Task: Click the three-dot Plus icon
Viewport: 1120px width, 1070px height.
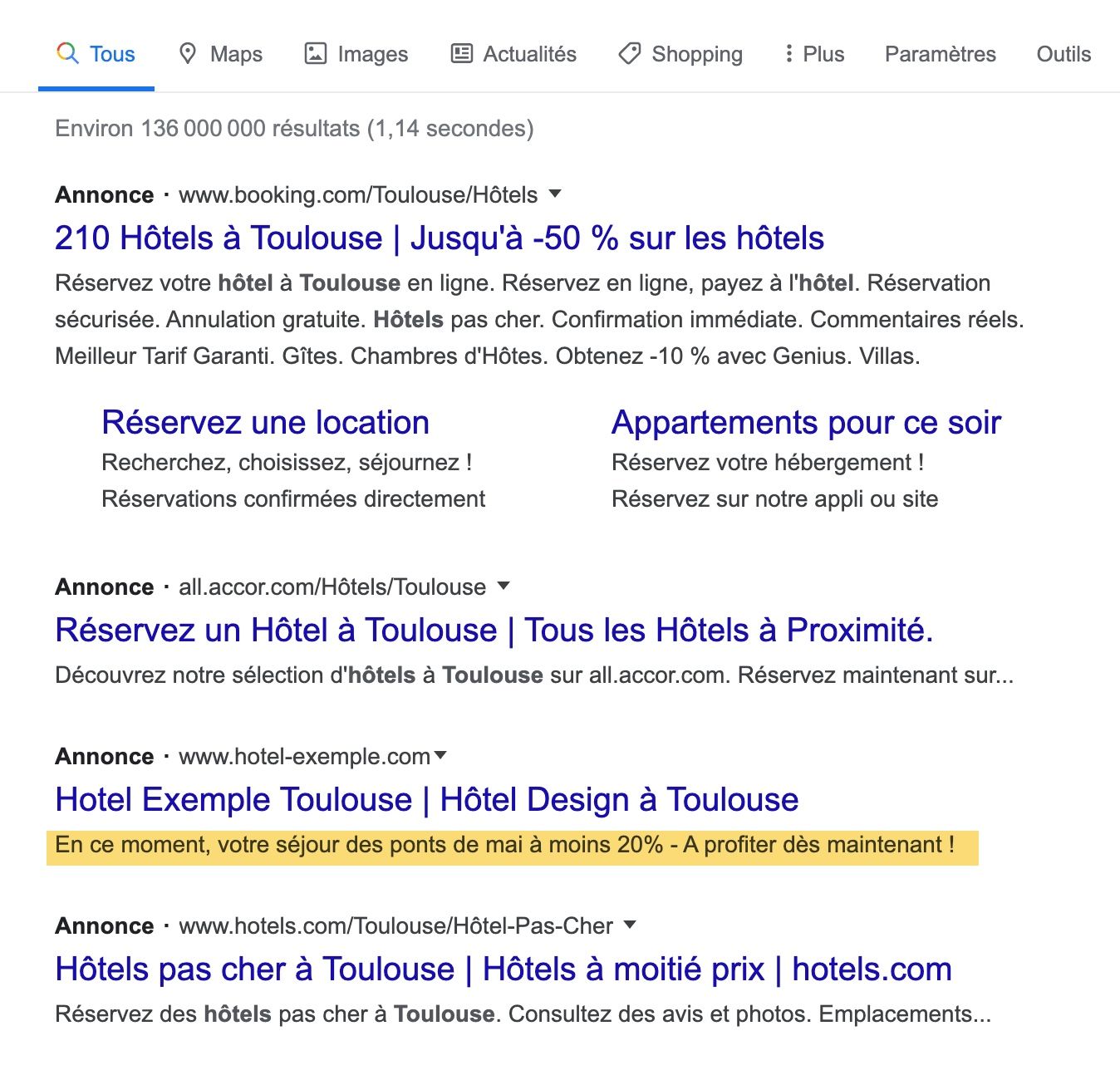Action: point(788,53)
